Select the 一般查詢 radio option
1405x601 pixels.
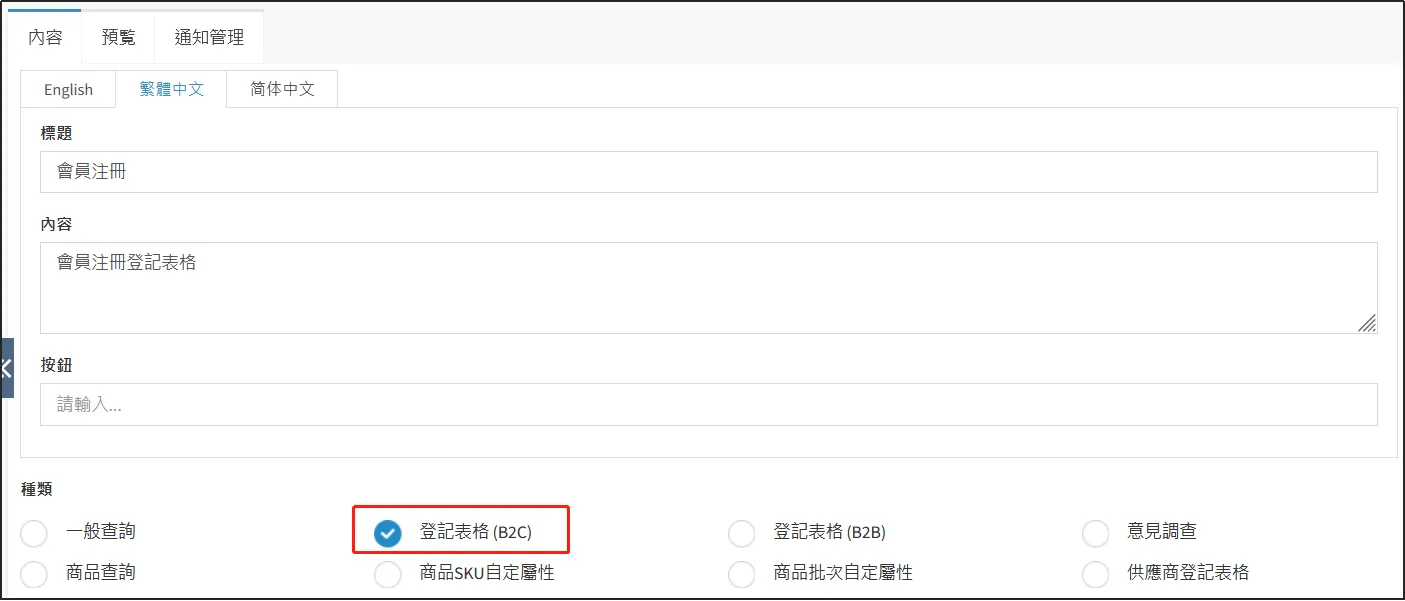coord(34,534)
